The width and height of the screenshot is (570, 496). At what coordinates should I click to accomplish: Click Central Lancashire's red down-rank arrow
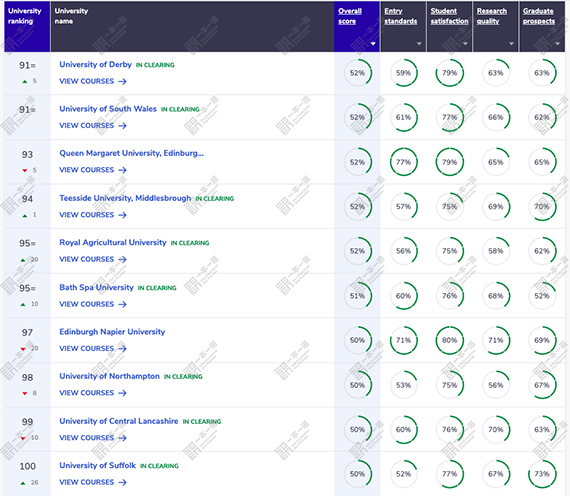click(x=23, y=438)
